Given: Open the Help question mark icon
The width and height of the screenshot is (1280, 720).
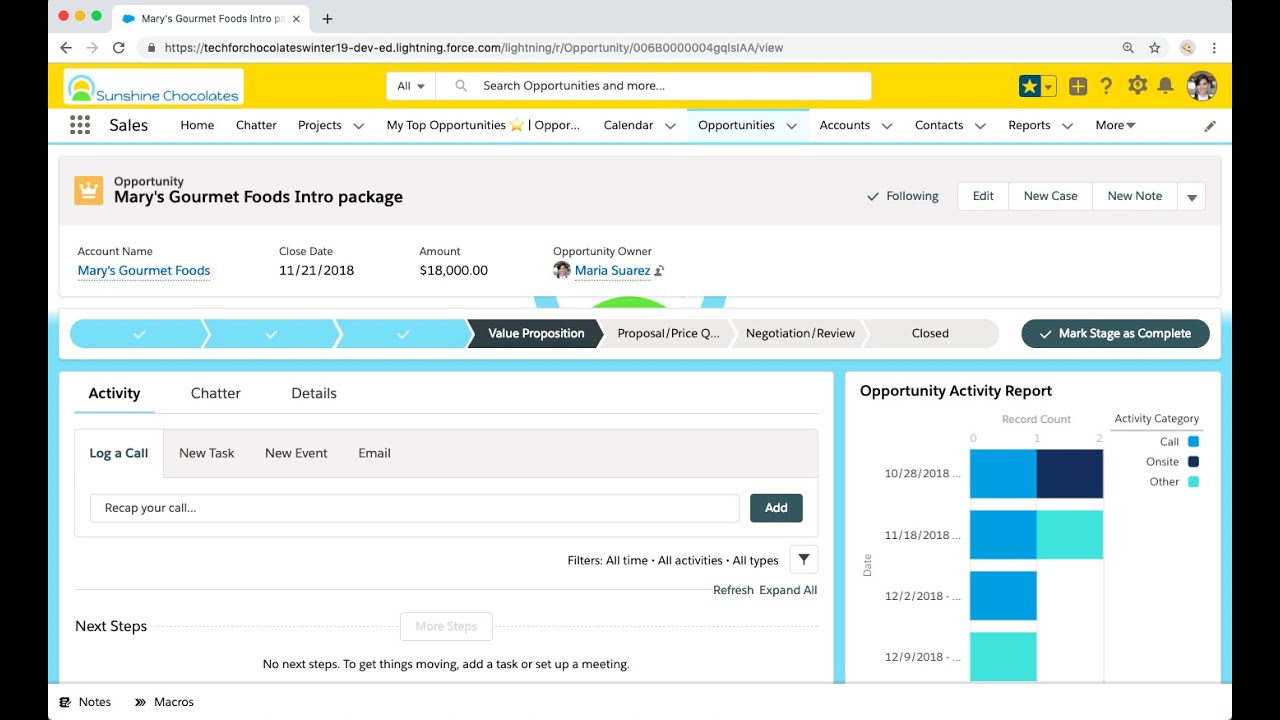Looking at the screenshot, I should tap(1106, 86).
